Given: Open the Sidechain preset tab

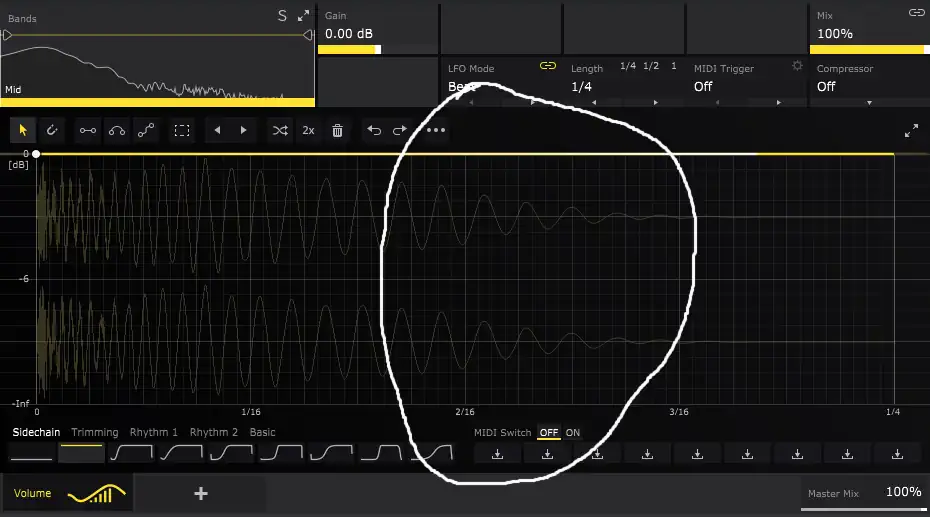Looking at the screenshot, I should (36, 432).
